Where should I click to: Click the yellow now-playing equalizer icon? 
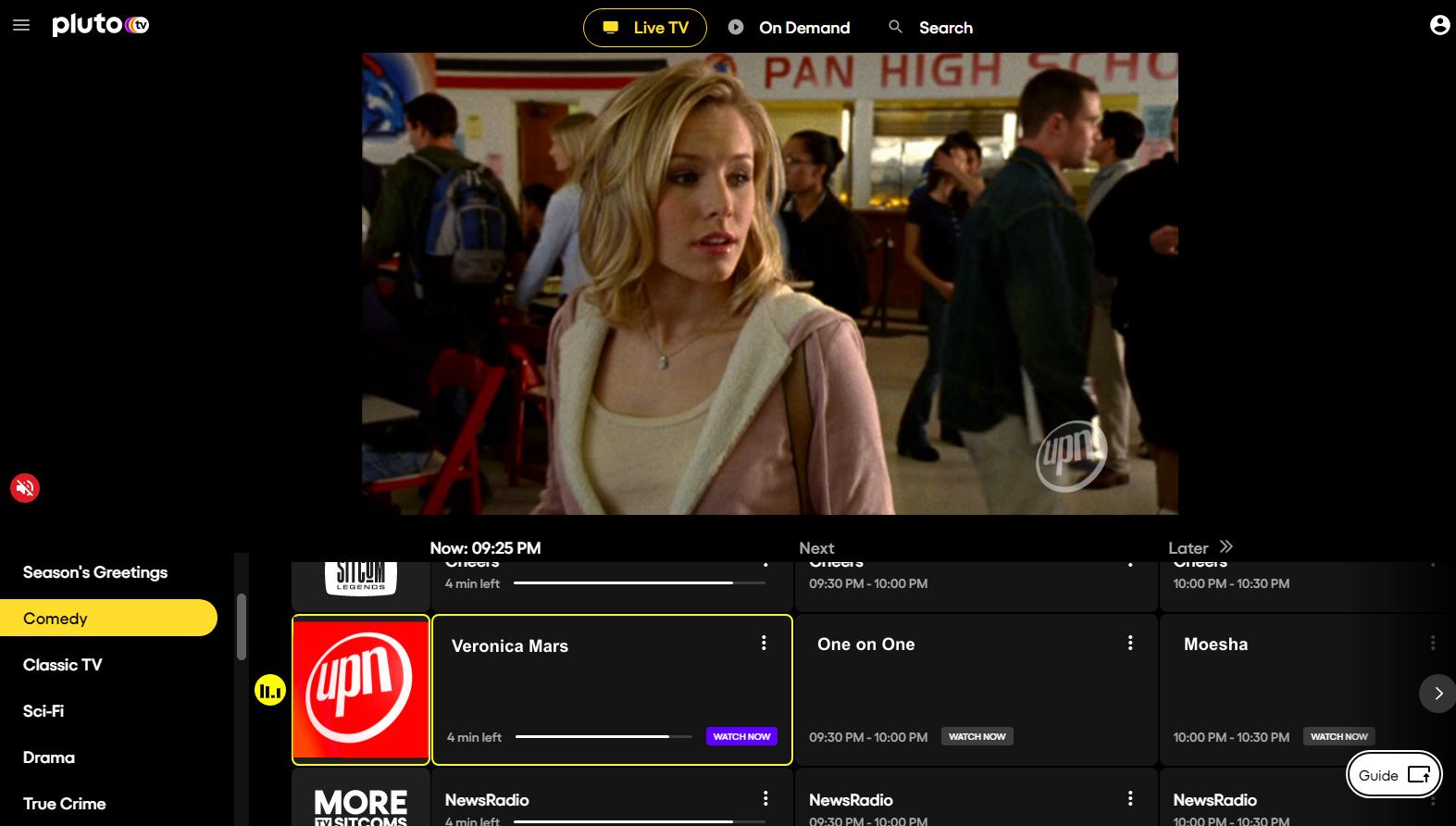point(270,690)
